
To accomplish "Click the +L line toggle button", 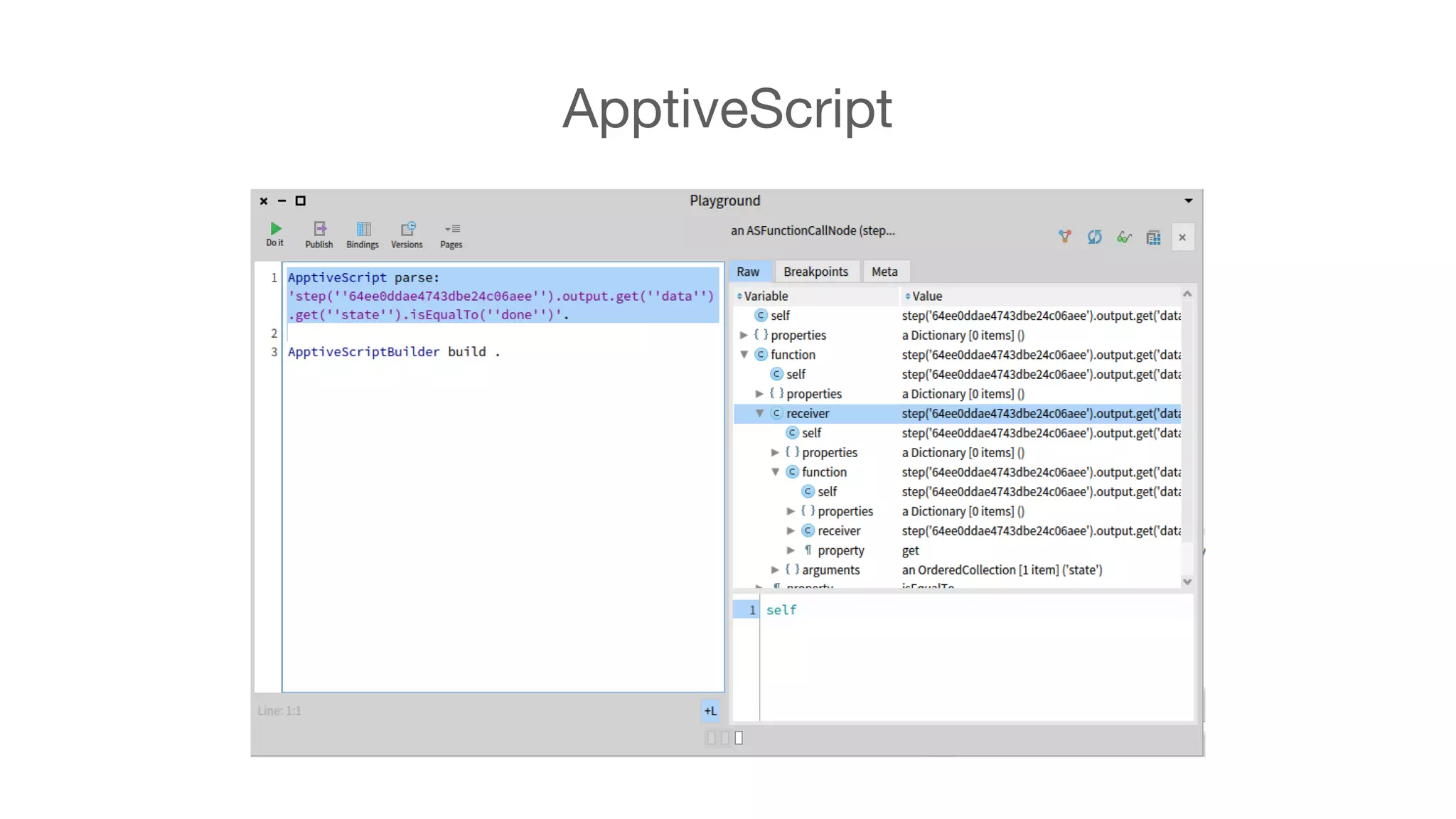I will tap(710, 711).
